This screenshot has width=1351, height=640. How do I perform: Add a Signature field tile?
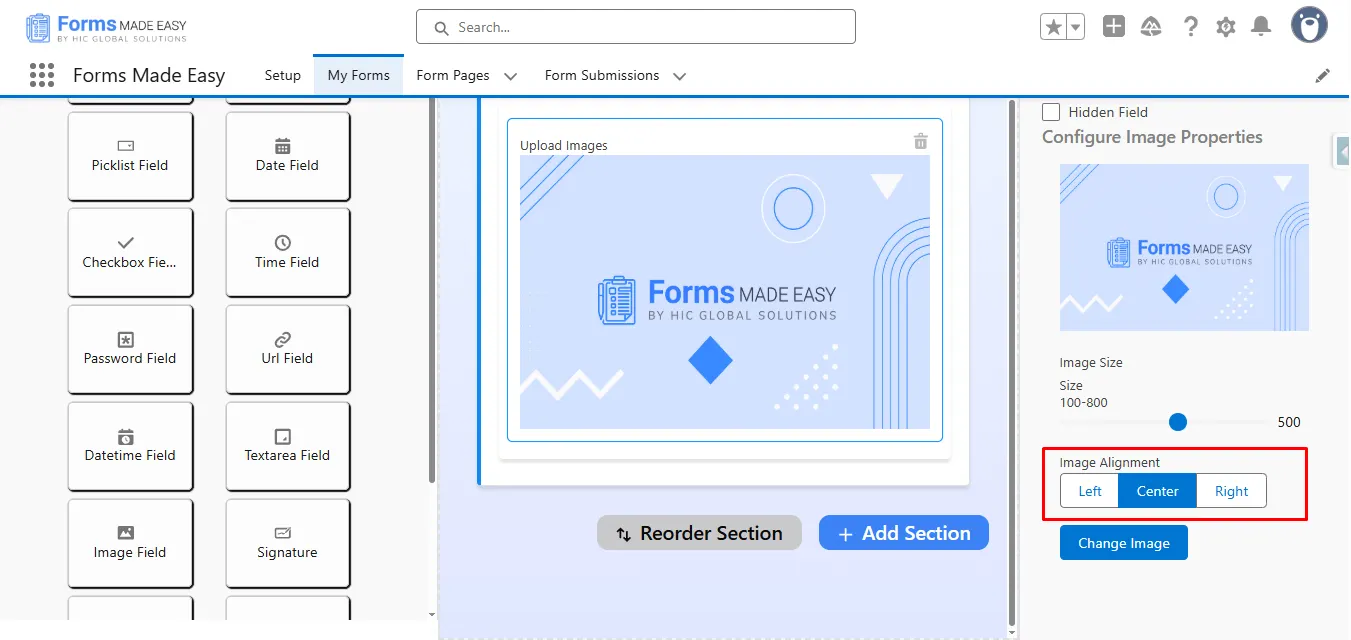287,543
